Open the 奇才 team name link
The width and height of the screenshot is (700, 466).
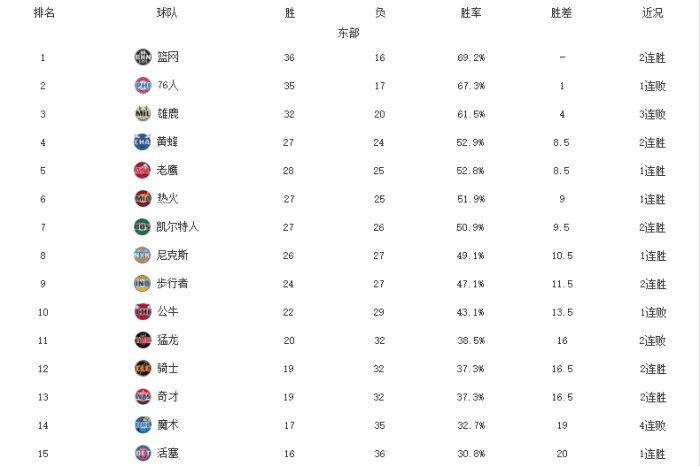[168, 397]
